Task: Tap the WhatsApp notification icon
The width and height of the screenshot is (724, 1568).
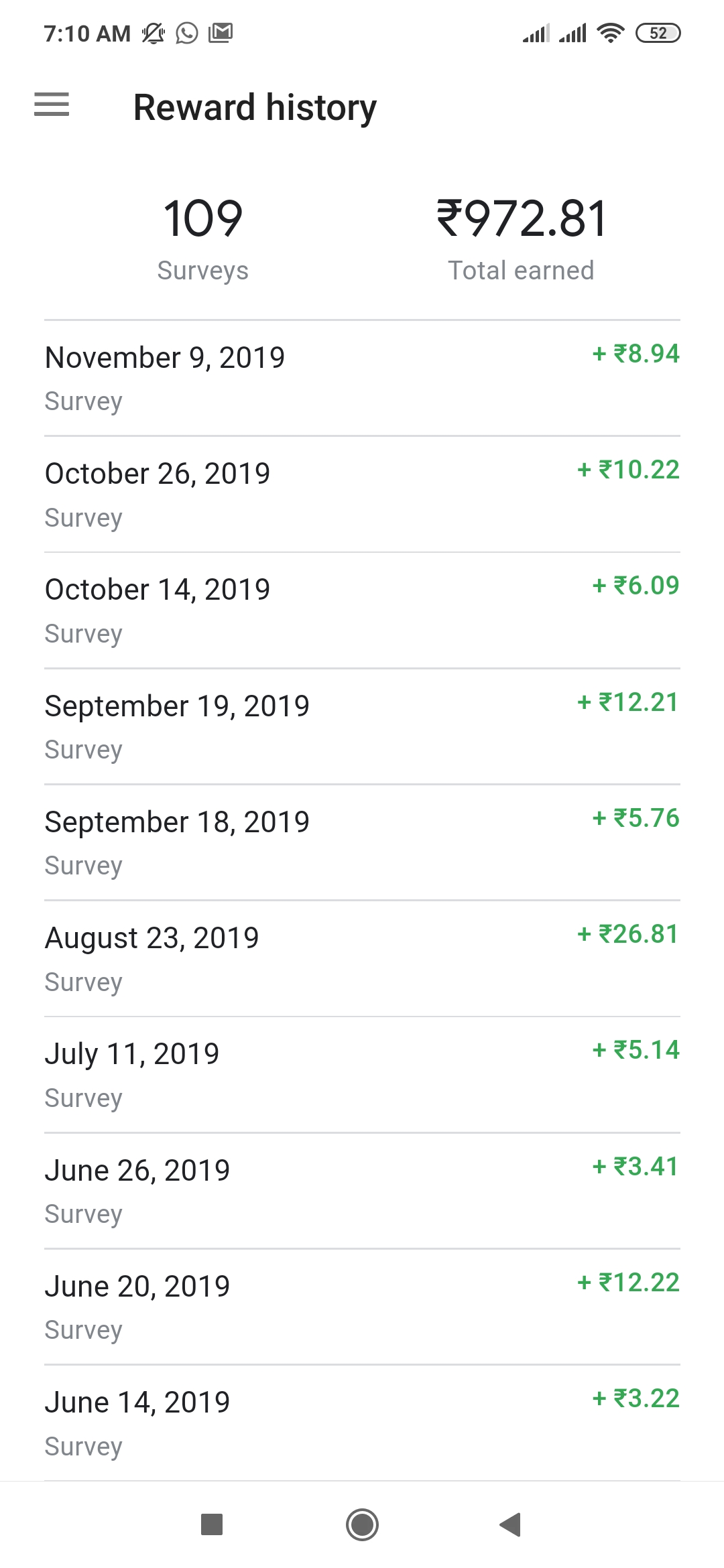Action: [187, 33]
